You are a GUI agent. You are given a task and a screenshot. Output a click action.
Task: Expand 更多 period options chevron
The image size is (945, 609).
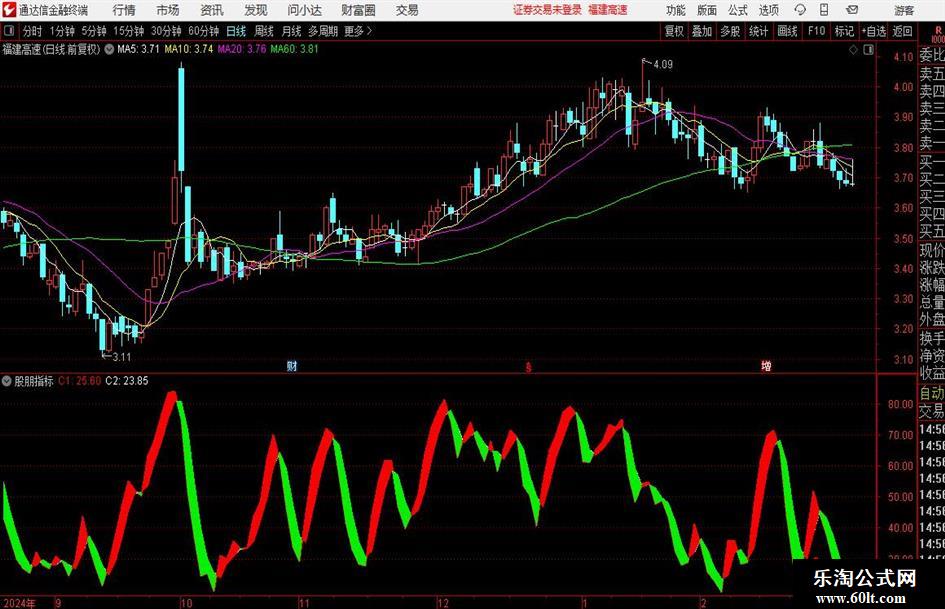(369, 31)
